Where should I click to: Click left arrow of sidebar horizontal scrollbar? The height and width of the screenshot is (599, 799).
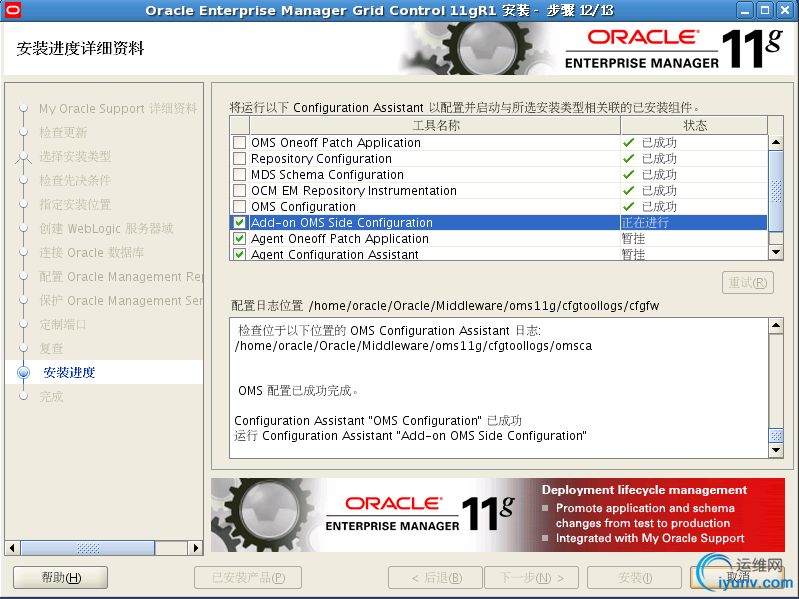(12, 548)
